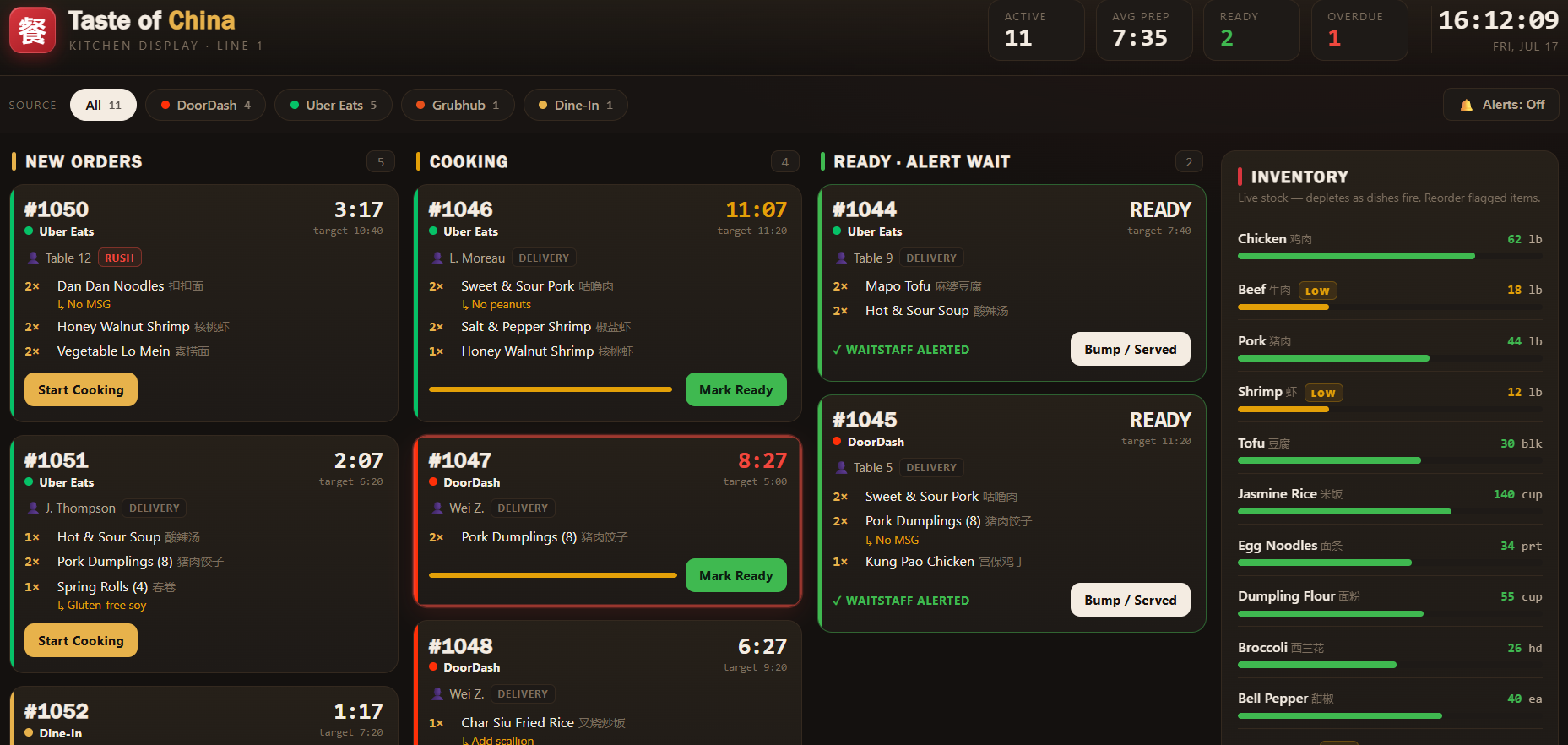Click checkmark next to Waitstaff Alerted on #1044
Image resolution: width=1568 pixels, height=745 pixels.
837,350
